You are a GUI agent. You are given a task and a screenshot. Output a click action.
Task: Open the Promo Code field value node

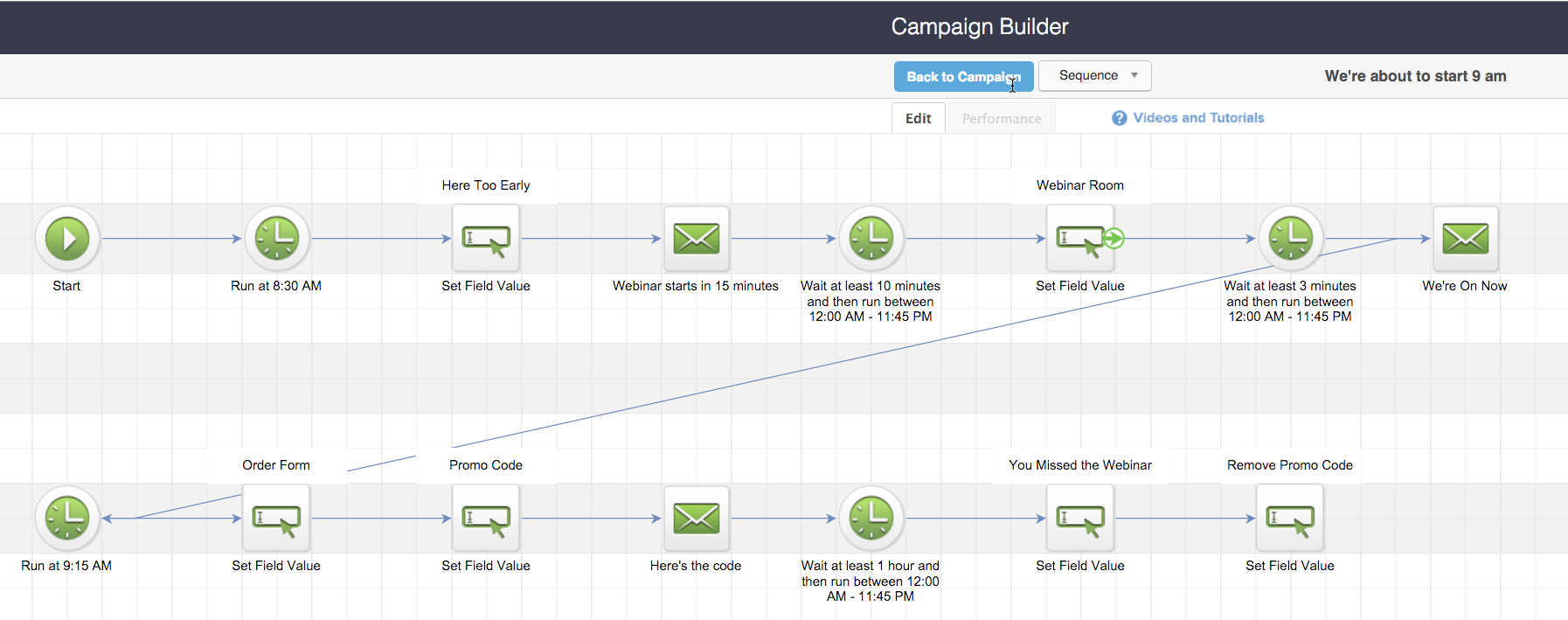pos(486,519)
